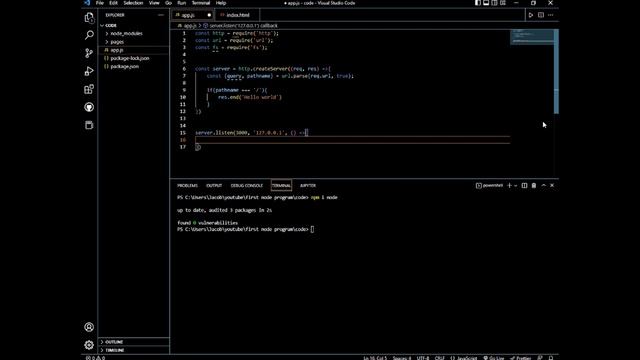Switch to the JUPYTER panel tab
The width and height of the screenshot is (640, 360).
[308, 185]
